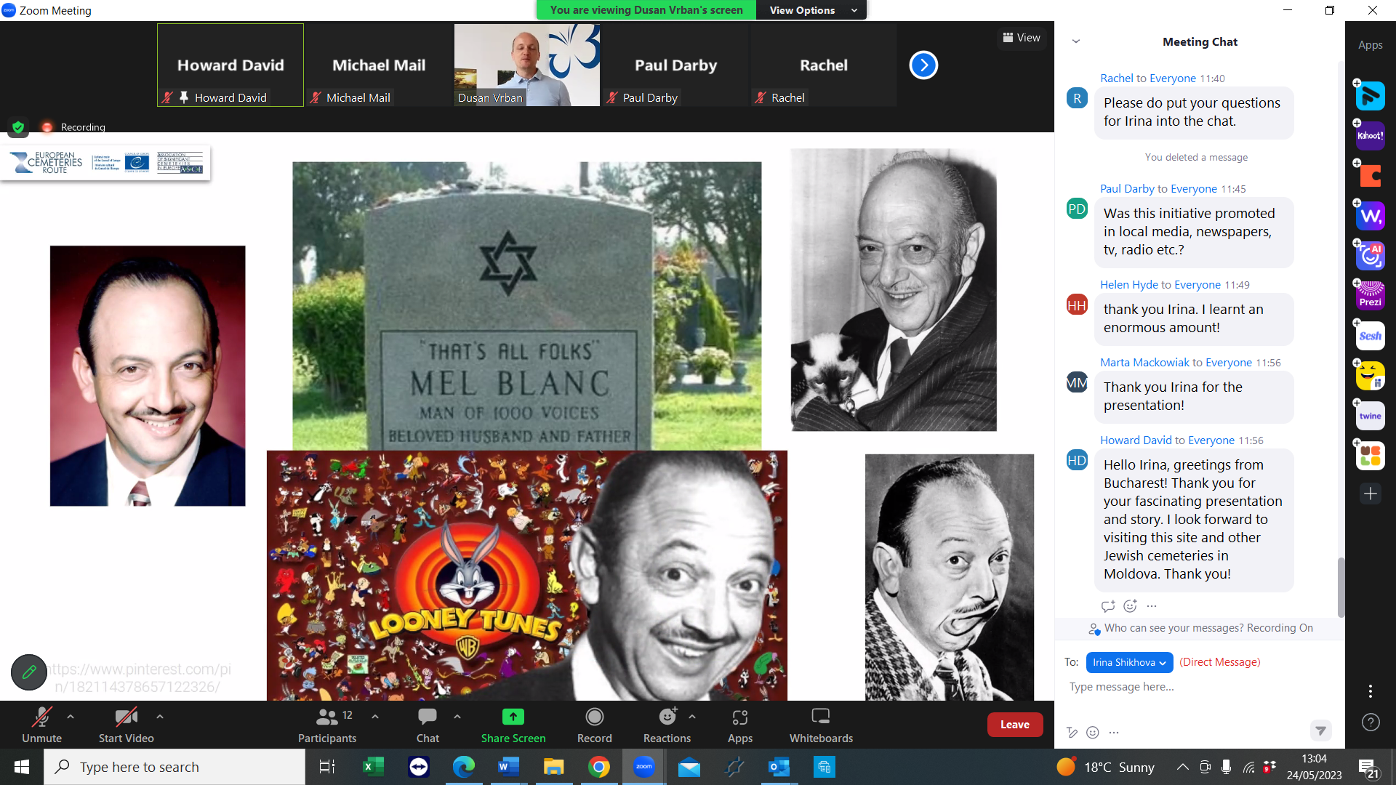Leave the meeting

(1015, 724)
